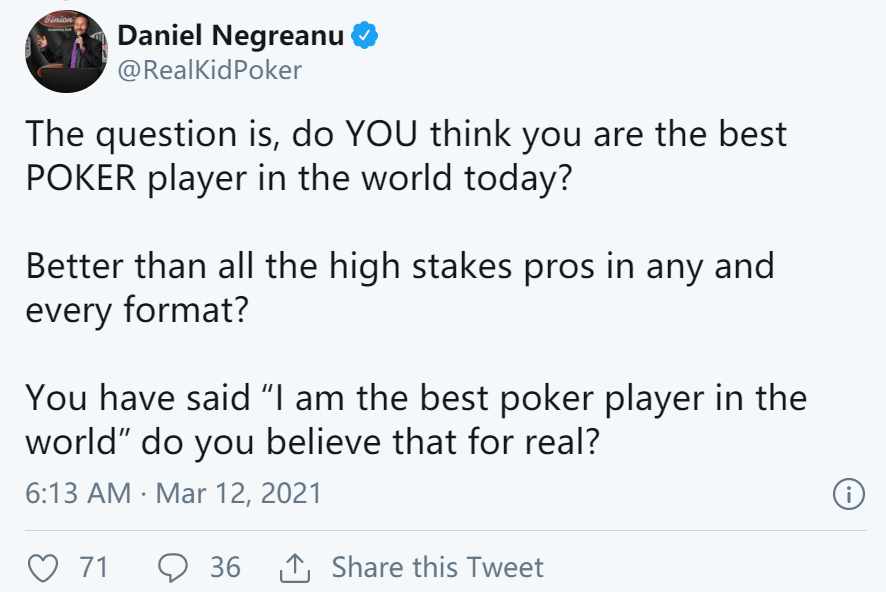Like the tweet with the heart icon
The width and height of the screenshot is (886, 592).
[x=43, y=568]
